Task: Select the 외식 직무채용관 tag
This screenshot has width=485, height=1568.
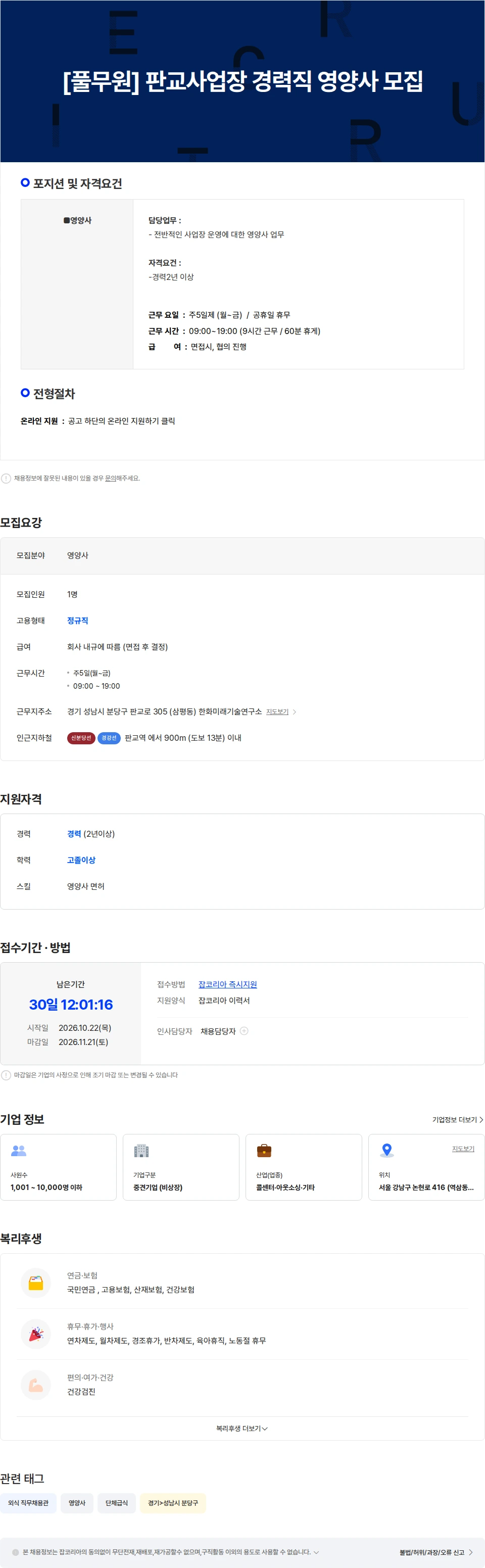Action: tap(29, 1503)
